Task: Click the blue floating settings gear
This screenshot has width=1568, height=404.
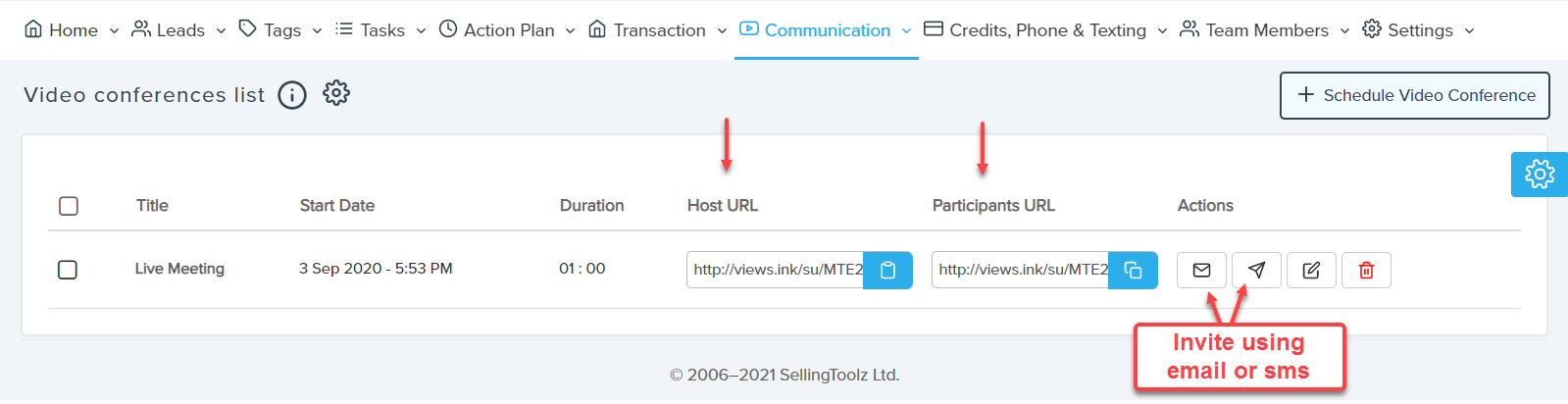Action: 1539,175
